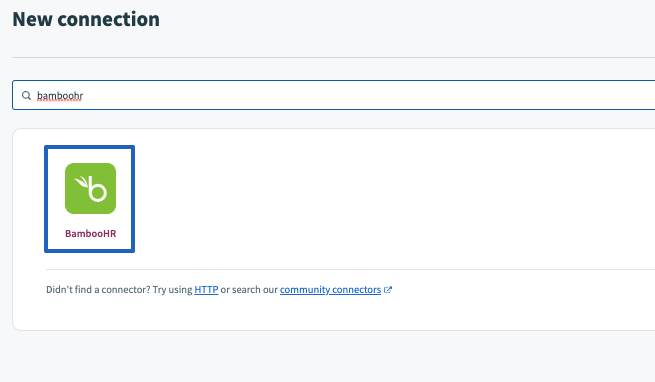Screen dimensions: 655x382
Task: Open the community connectors link
Action: click(x=330, y=290)
